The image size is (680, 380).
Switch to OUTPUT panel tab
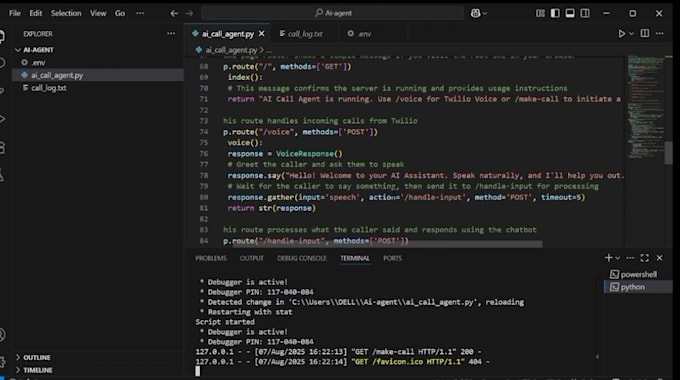tap(252, 258)
